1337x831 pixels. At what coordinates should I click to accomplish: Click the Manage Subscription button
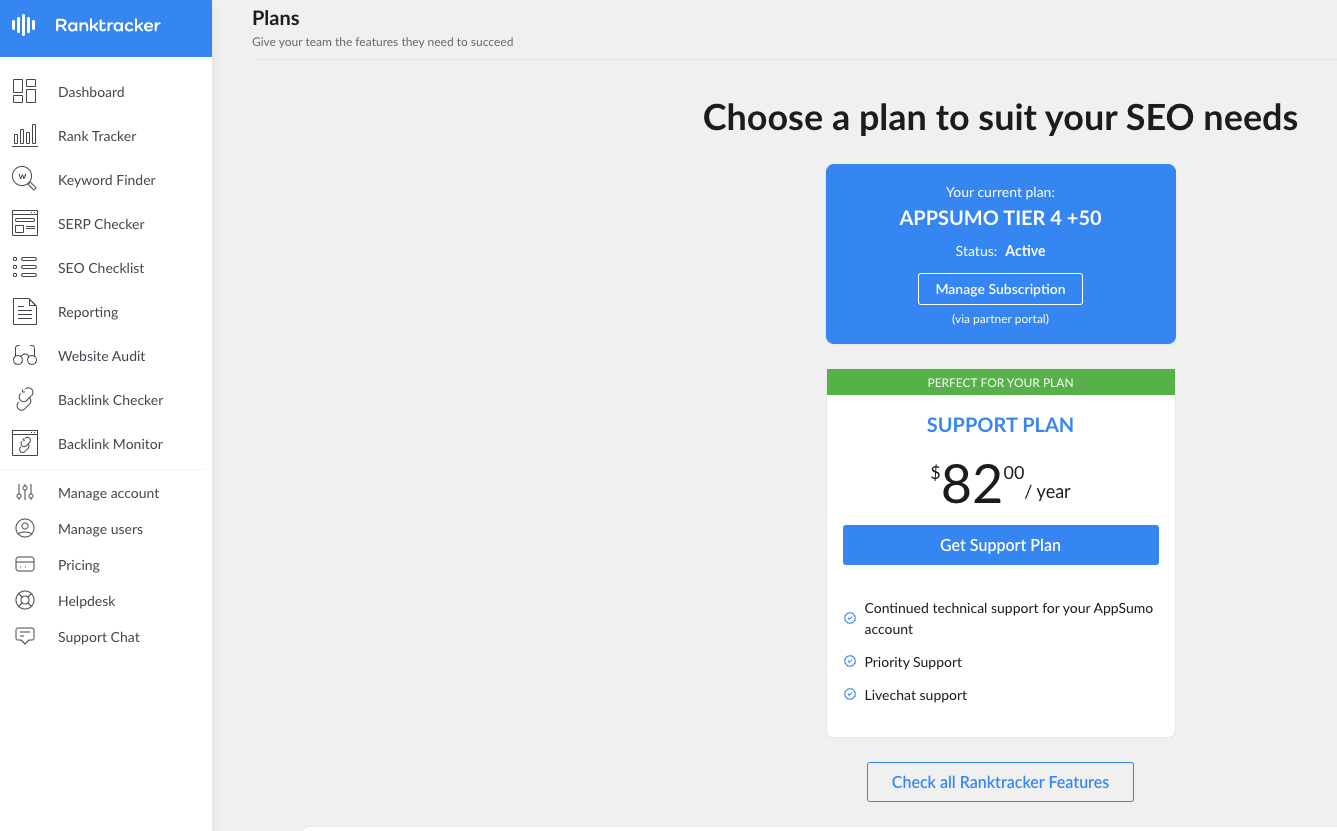point(1000,288)
